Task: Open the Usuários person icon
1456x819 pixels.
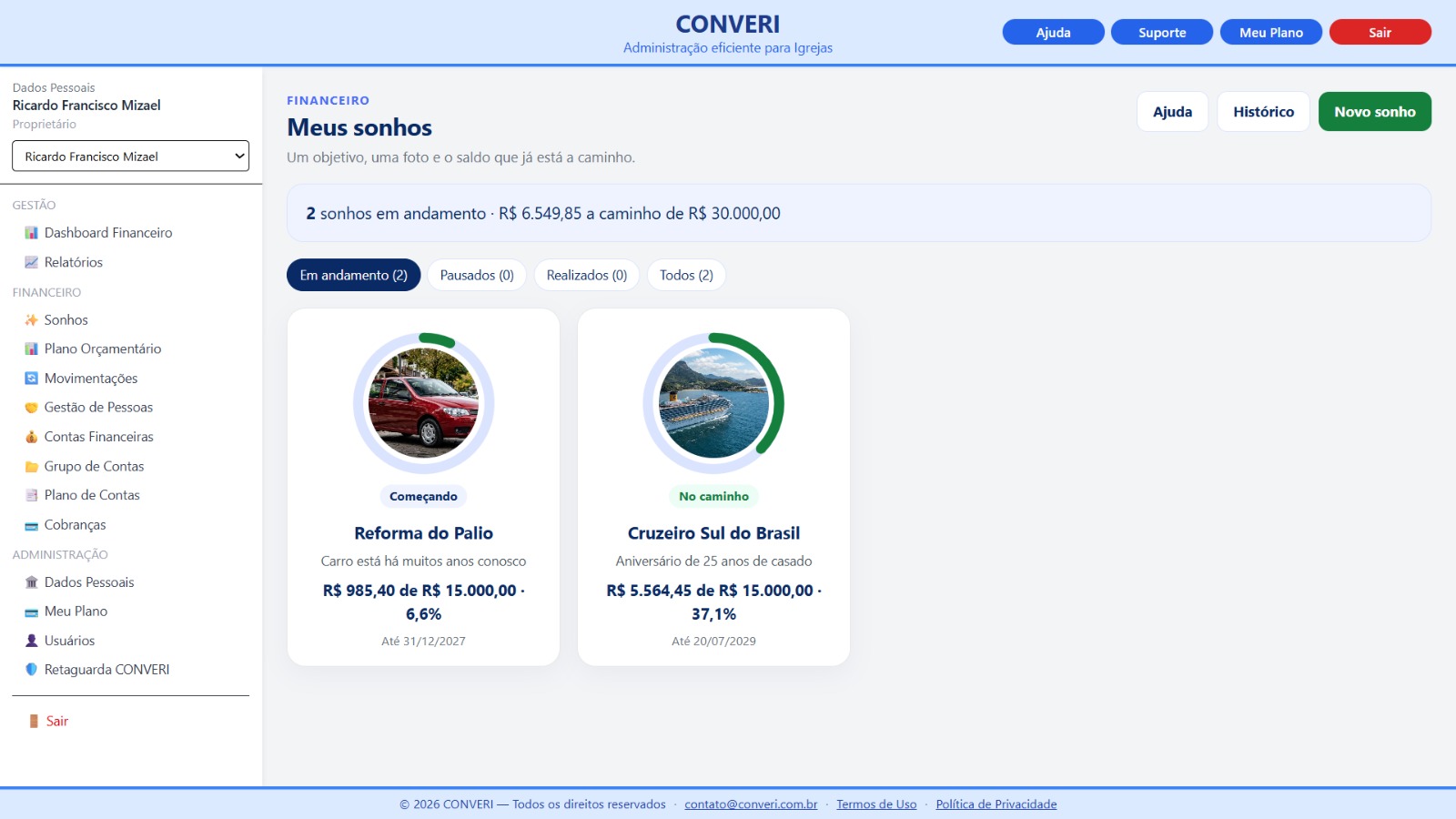Action: pyautogui.click(x=31, y=641)
